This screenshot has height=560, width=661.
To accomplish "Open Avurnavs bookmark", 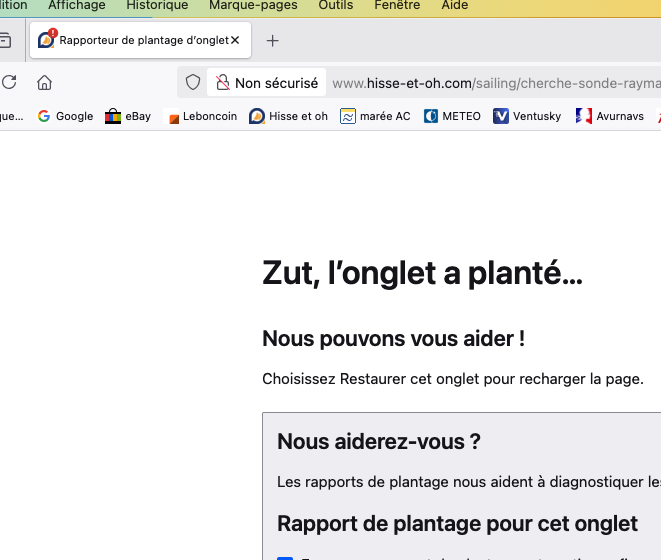I will 610,116.
